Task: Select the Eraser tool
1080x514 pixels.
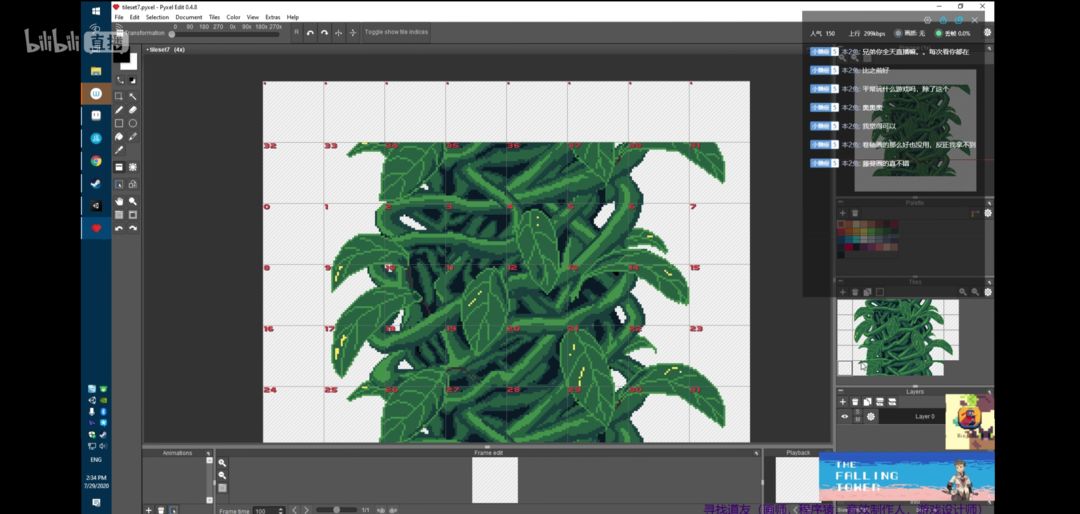Action: click(x=133, y=110)
